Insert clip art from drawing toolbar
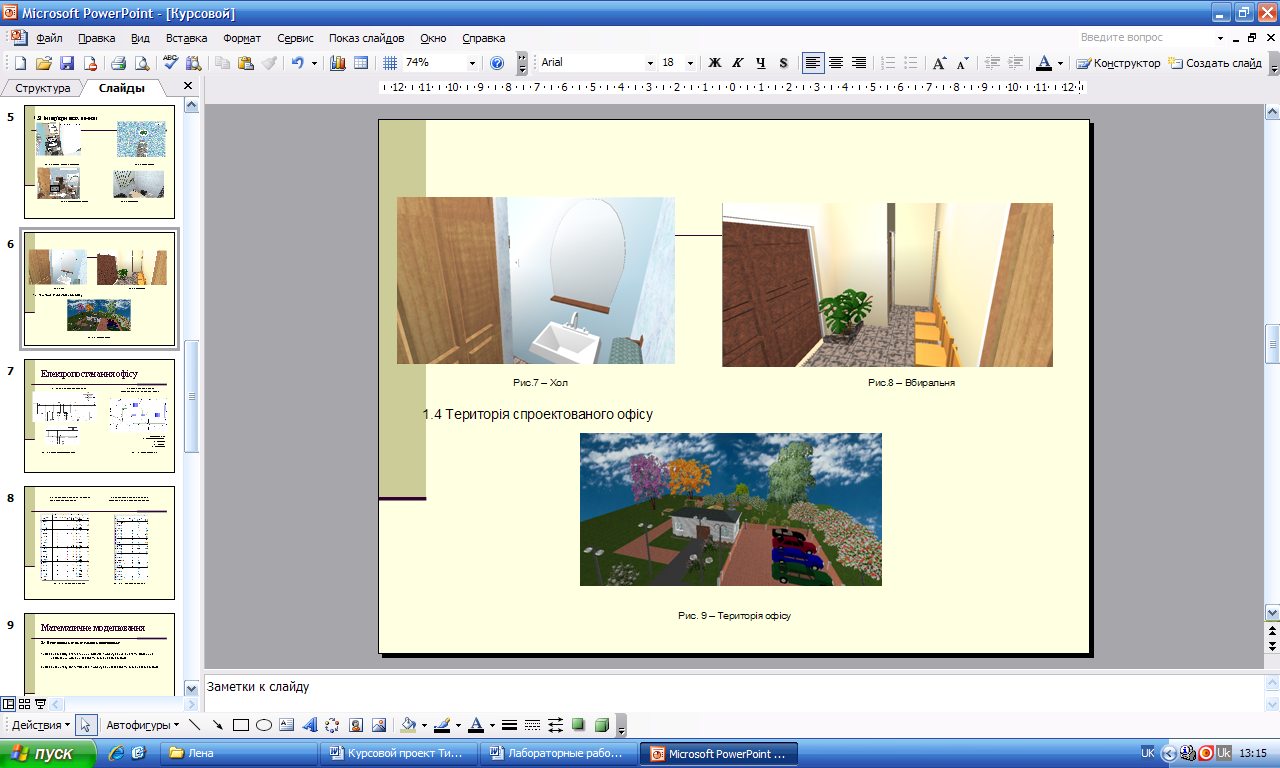The image size is (1280, 768). (x=355, y=725)
